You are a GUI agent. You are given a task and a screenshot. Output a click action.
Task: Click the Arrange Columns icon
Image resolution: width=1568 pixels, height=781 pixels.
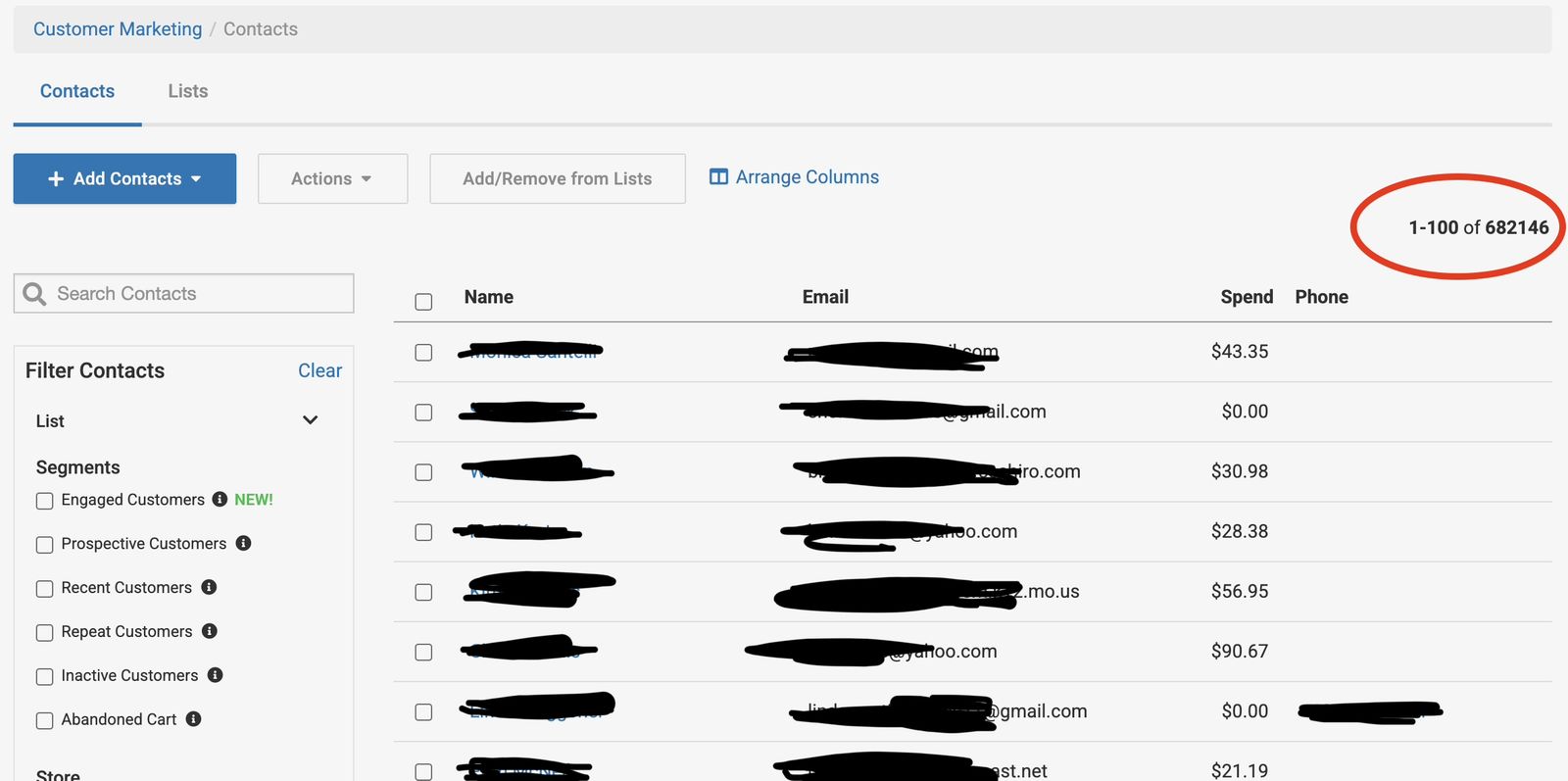718,177
